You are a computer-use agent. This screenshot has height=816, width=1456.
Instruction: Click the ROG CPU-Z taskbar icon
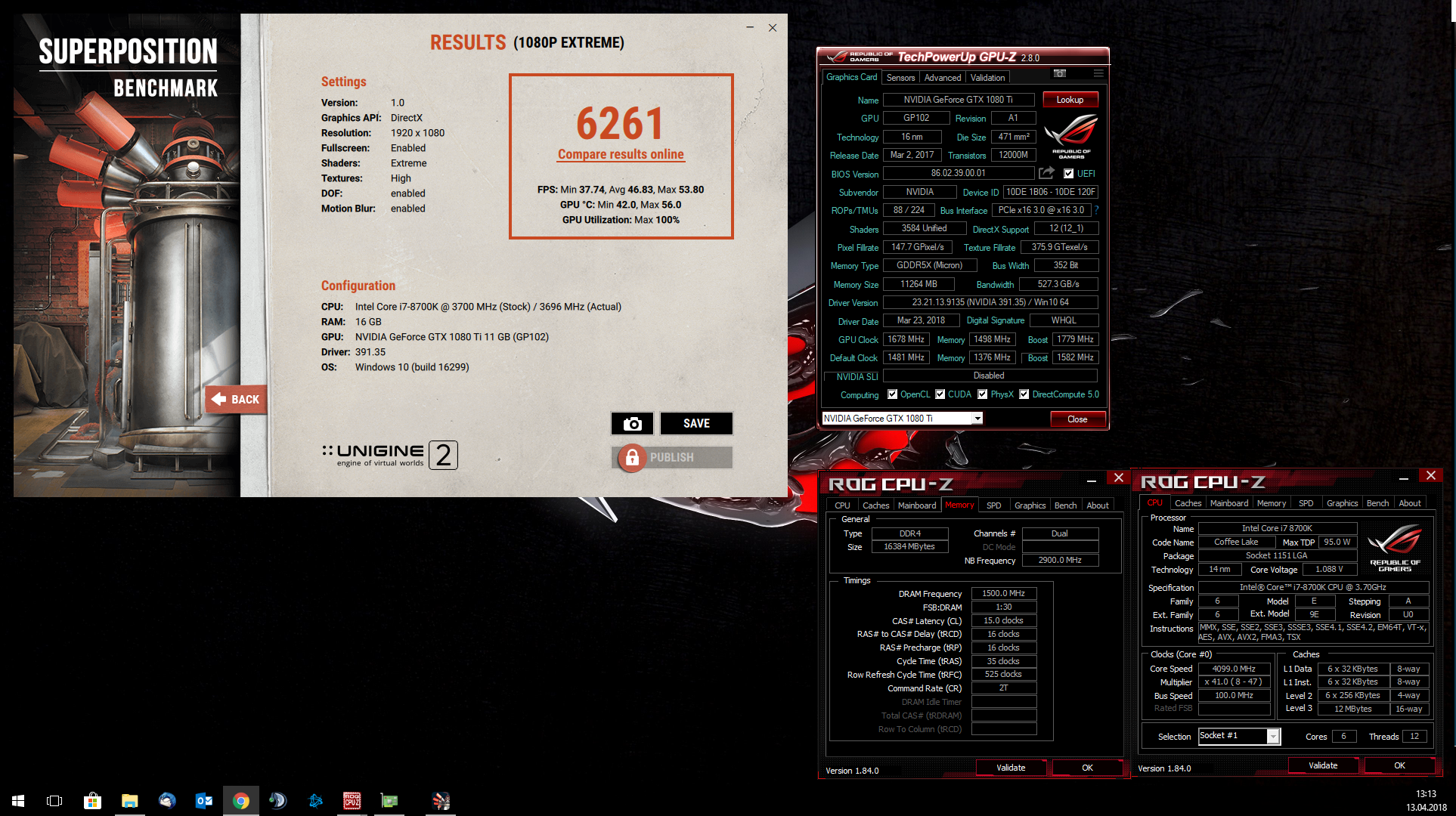[x=352, y=800]
